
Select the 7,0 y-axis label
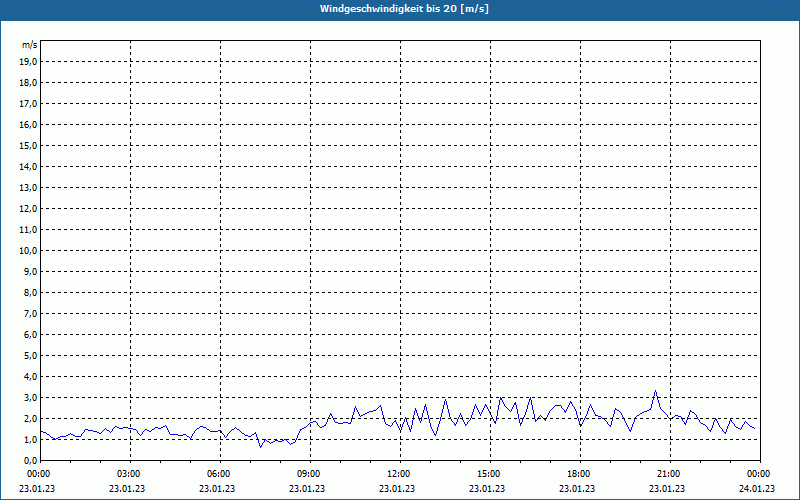click(31, 313)
